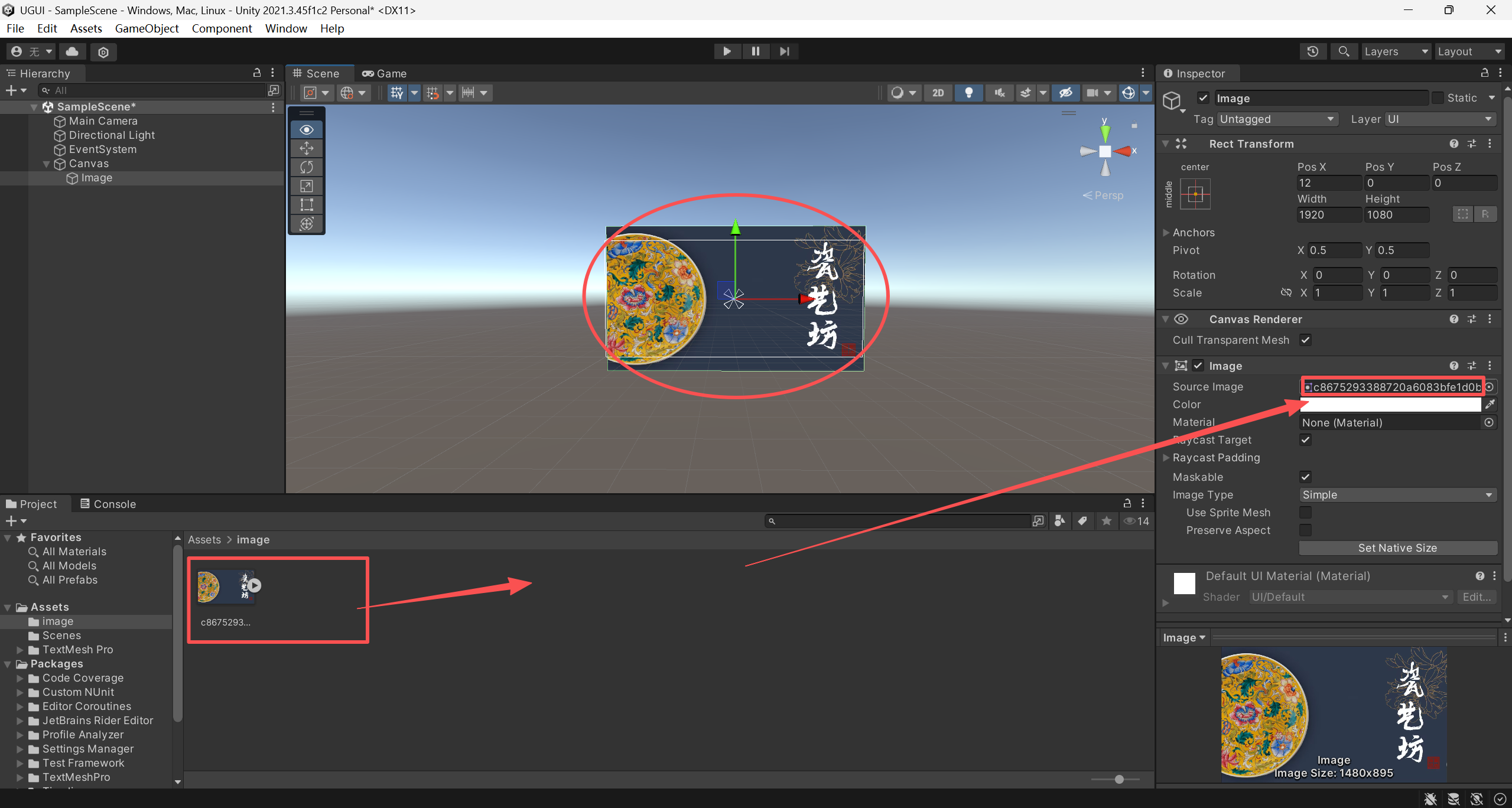Click the Color eyedropper icon
Screen dimensions: 1512x808
click(1490, 405)
